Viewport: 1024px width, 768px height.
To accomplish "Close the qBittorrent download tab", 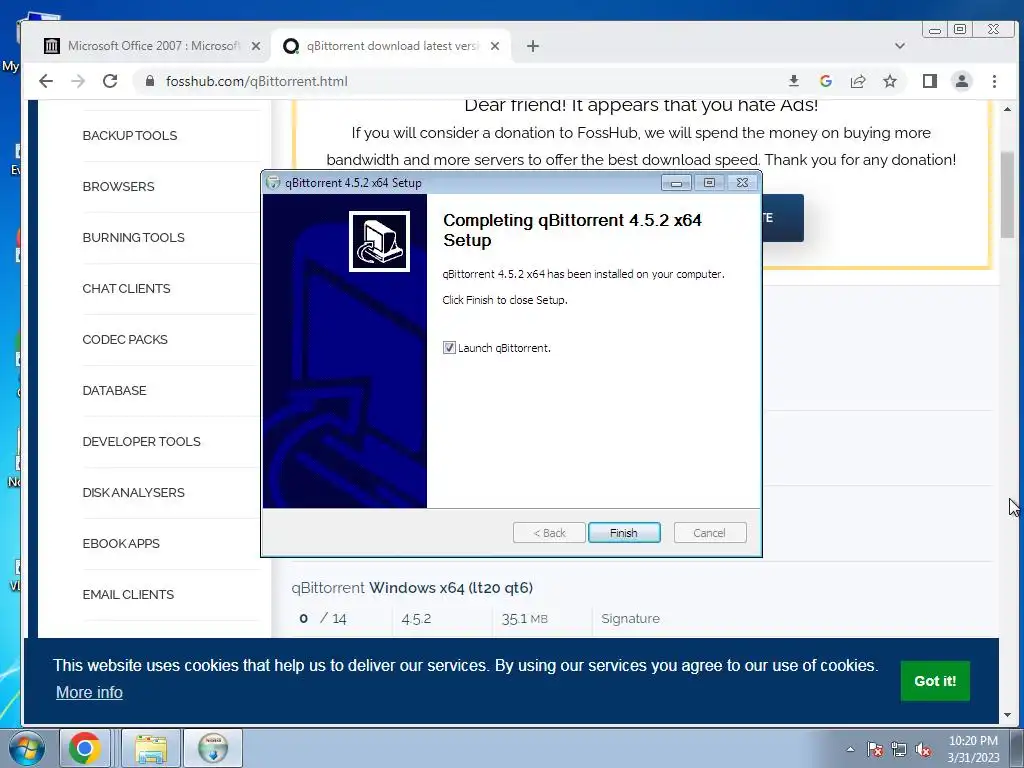I will (495, 46).
